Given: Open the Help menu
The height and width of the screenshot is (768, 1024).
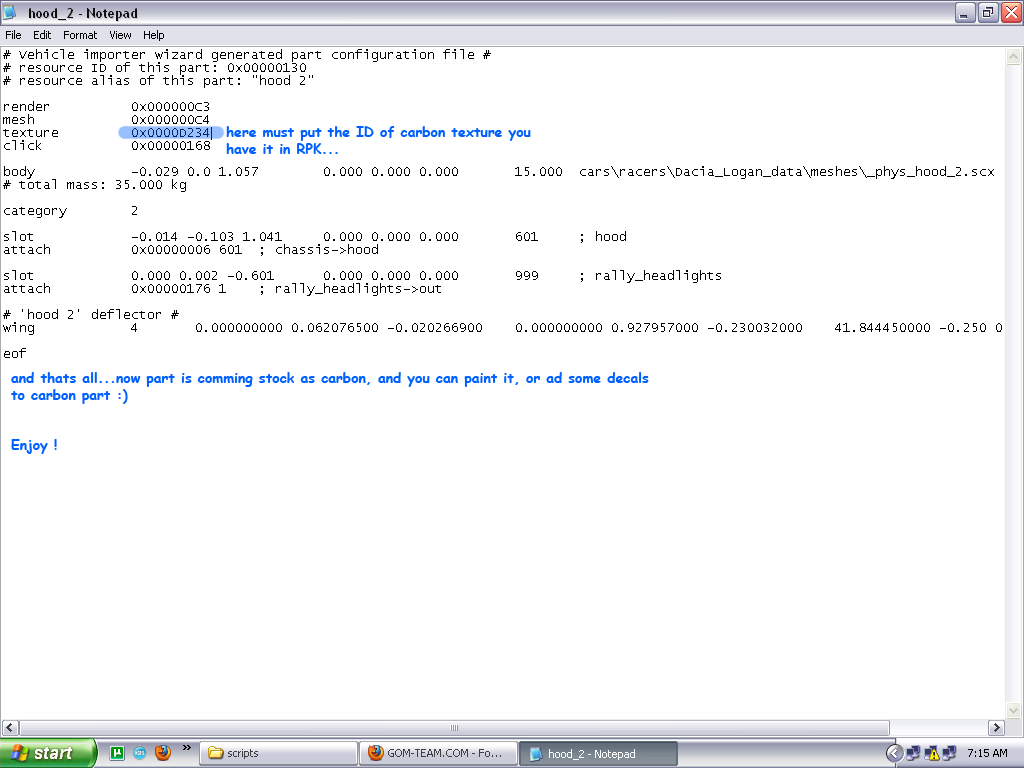Looking at the screenshot, I should click(153, 35).
